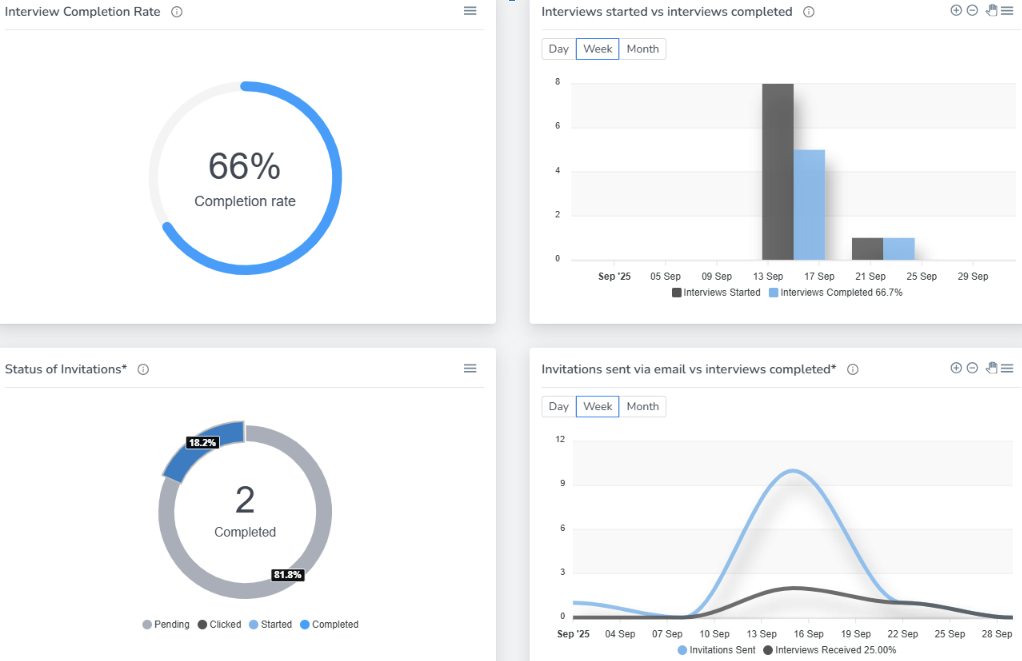Zoom in on Interviews started vs completed chart
Viewport: 1022px width, 661px height.
coord(956,10)
